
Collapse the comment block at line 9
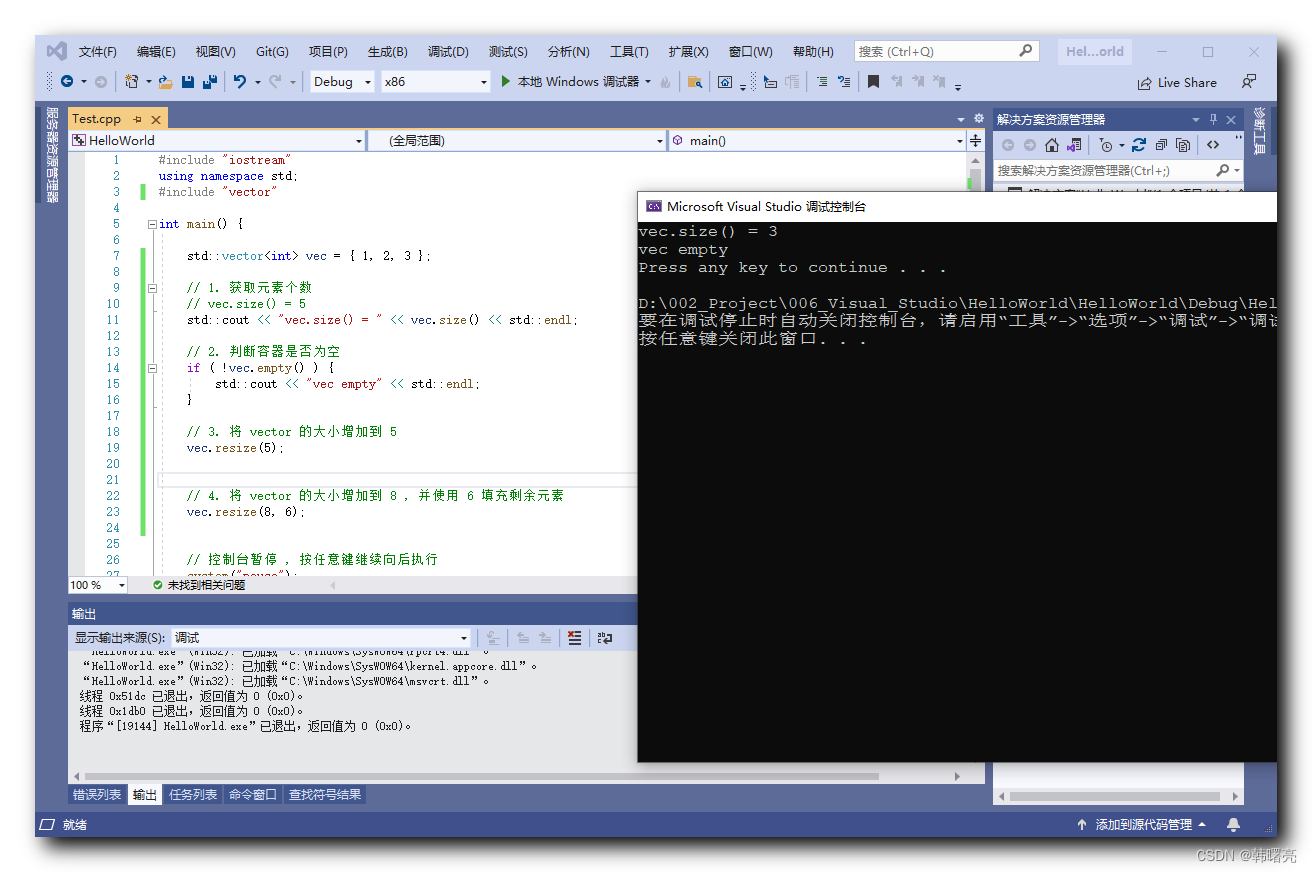152,288
